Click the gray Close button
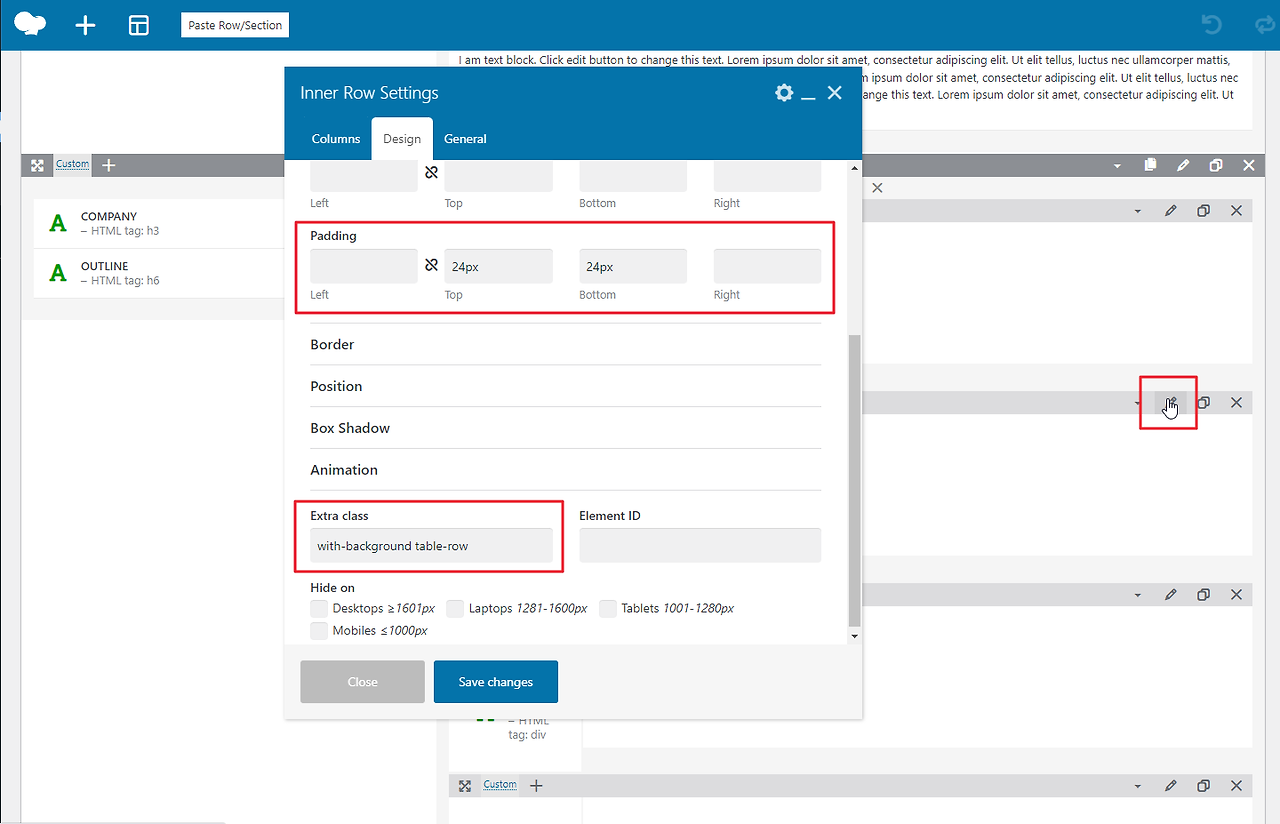The height and width of the screenshot is (824, 1280). click(x=362, y=682)
